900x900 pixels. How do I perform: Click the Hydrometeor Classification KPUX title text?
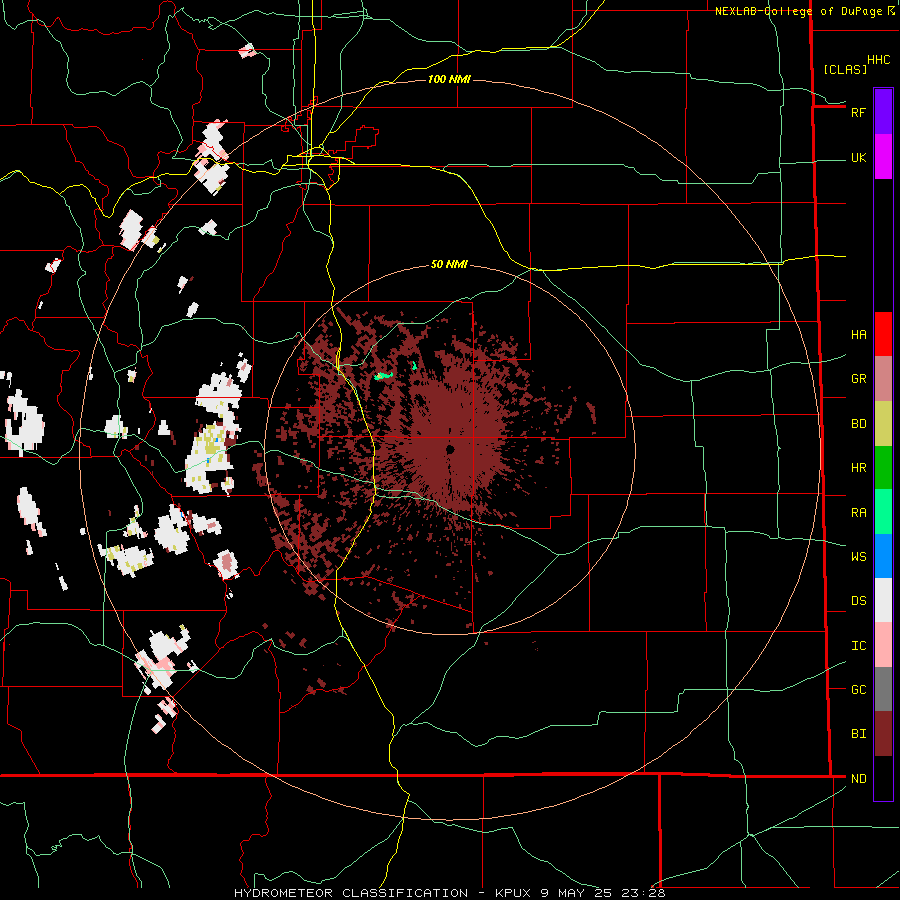pos(449,893)
